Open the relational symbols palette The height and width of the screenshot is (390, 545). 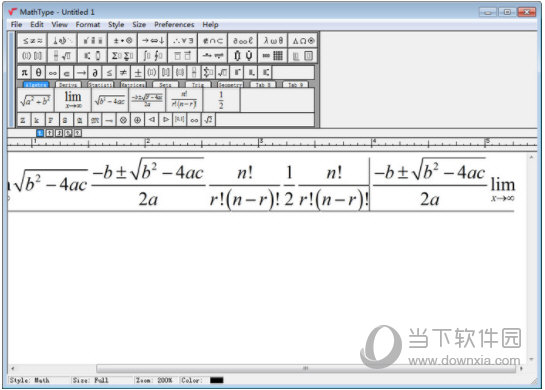click(x=32, y=41)
